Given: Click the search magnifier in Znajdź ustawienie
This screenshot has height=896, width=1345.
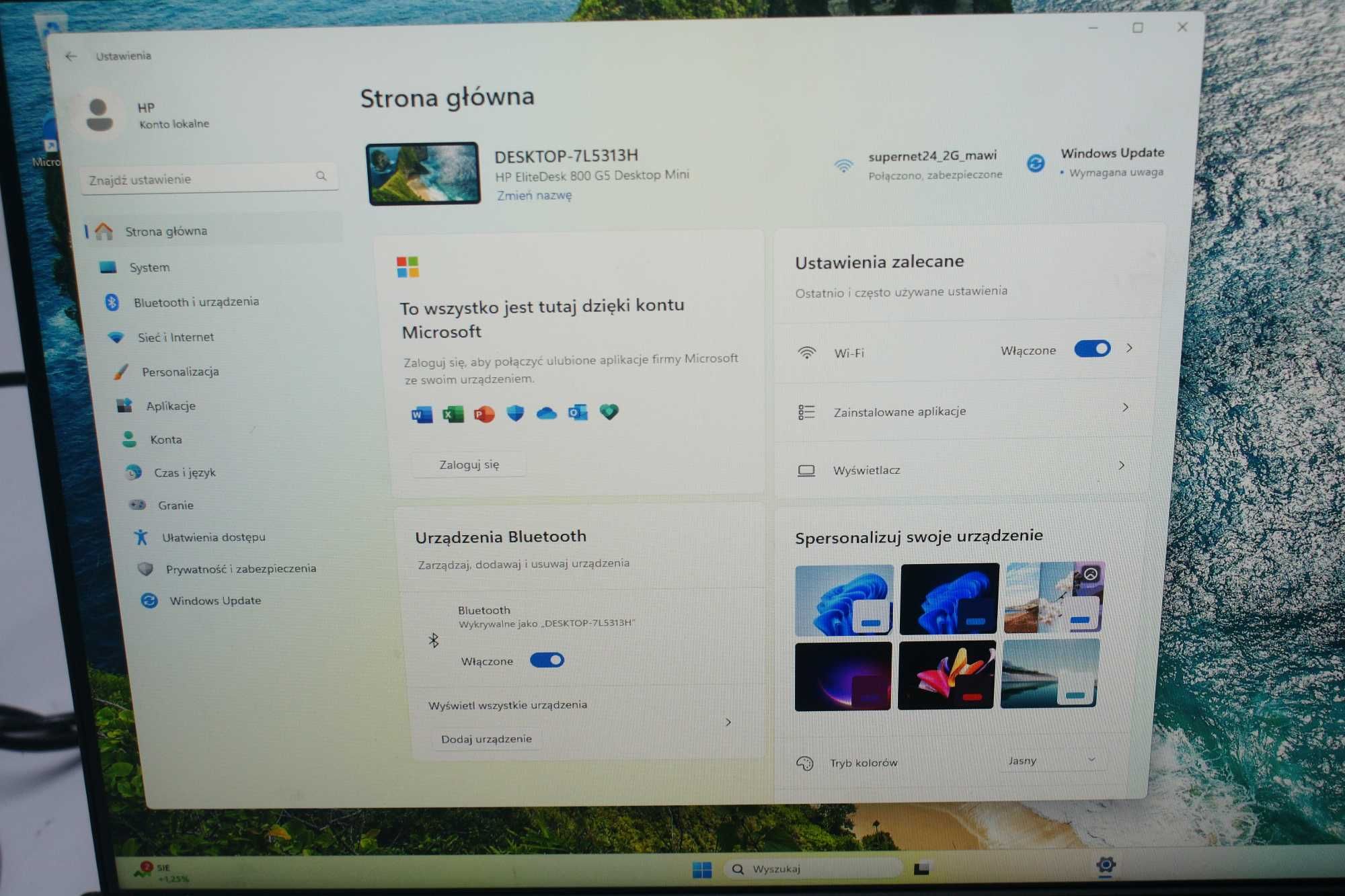Looking at the screenshot, I should click(x=321, y=176).
